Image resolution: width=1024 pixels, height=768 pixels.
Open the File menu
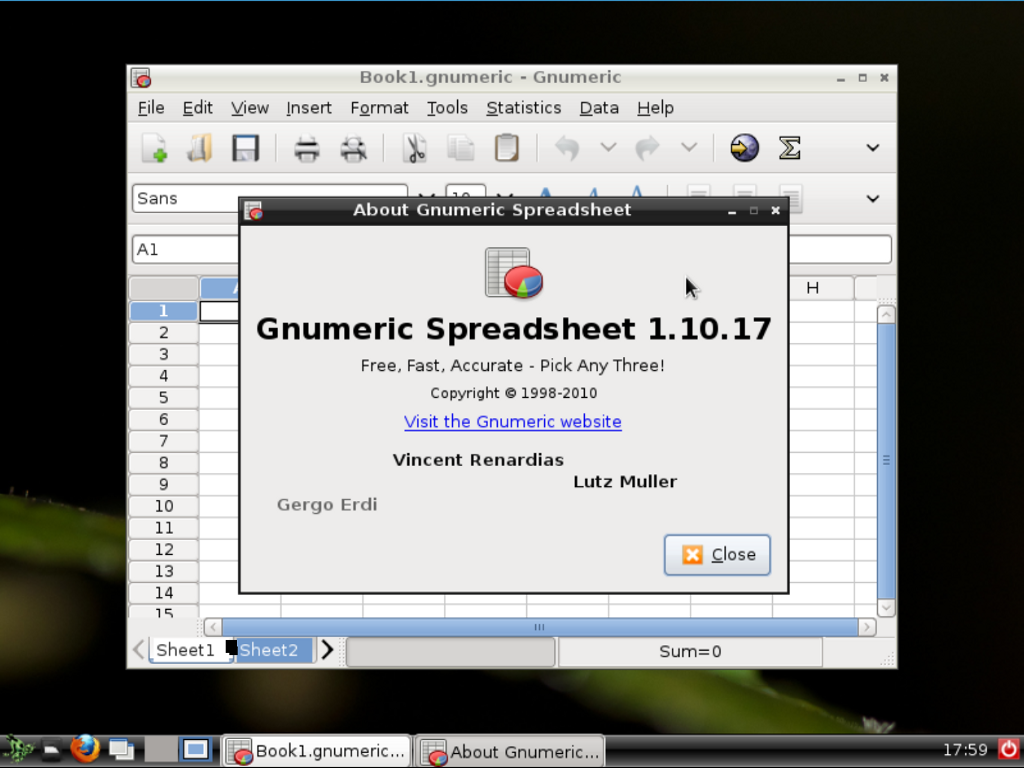click(151, 108)
